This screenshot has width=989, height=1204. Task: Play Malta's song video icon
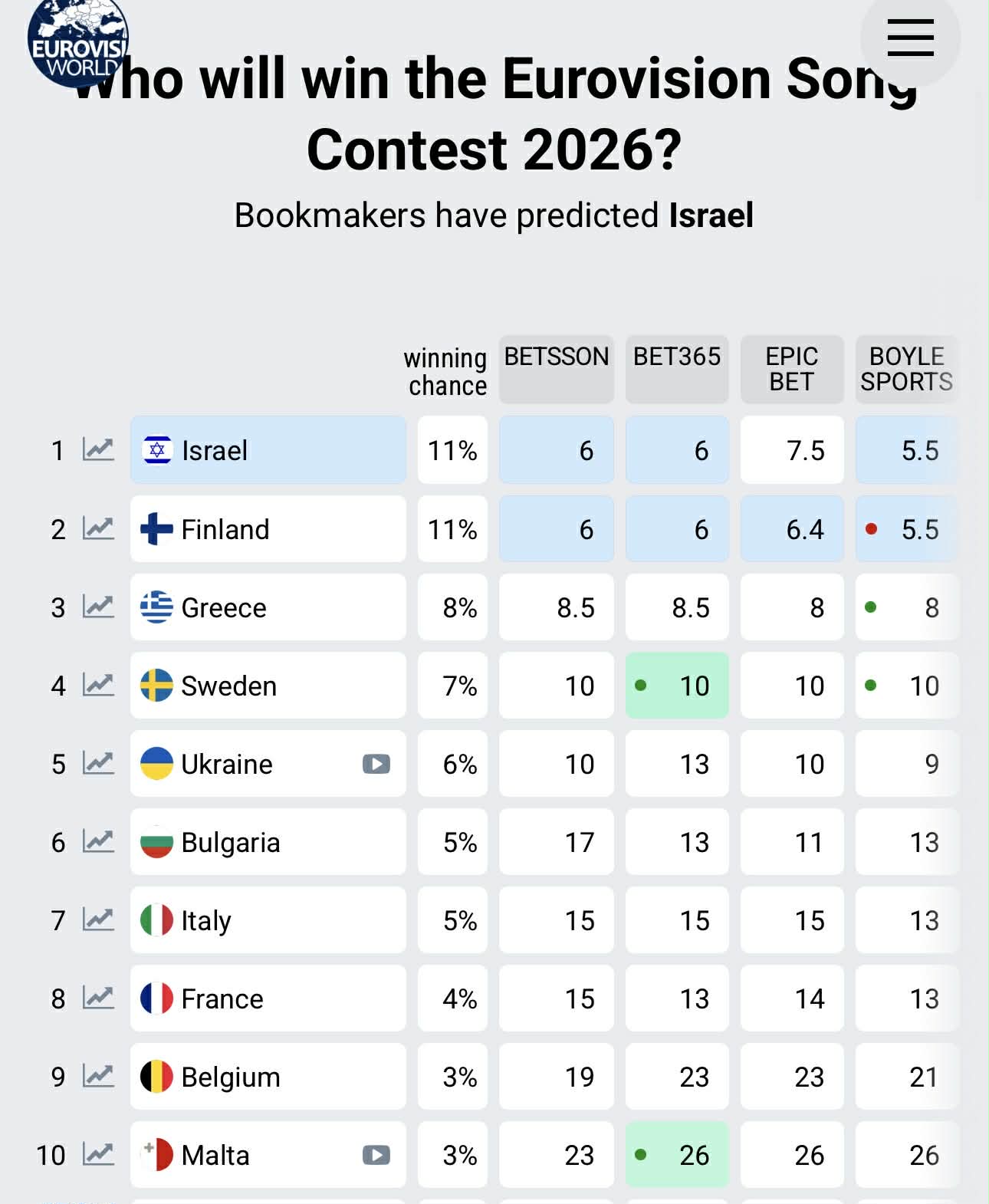(x=376, y=1155)
